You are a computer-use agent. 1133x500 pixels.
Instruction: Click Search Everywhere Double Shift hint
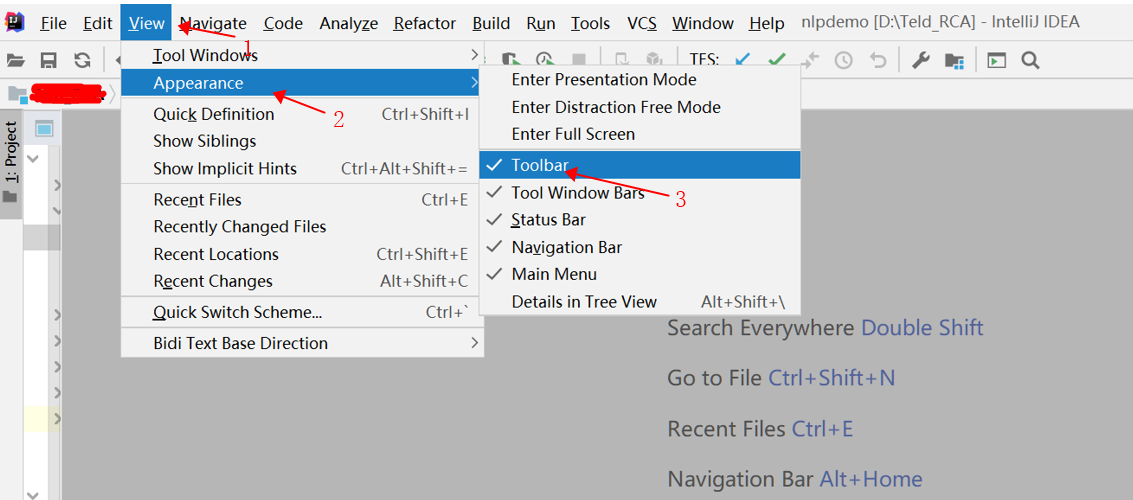point(825,328)
